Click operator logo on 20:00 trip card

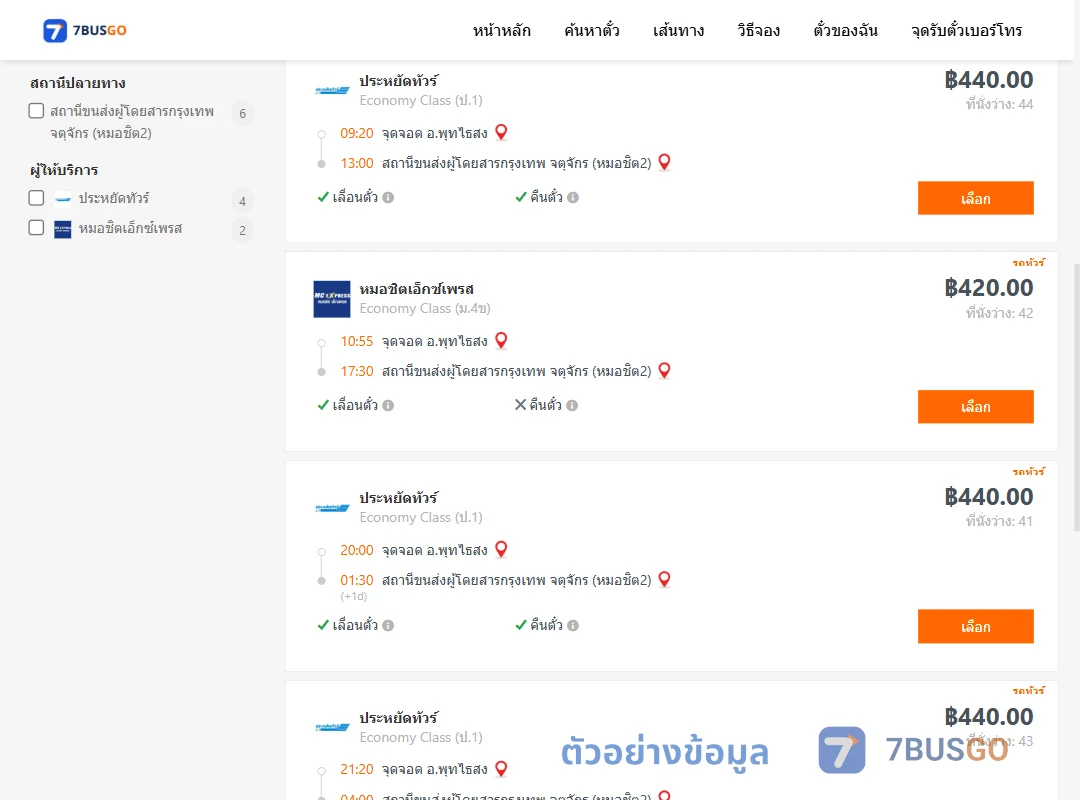(x=332, y=508)
